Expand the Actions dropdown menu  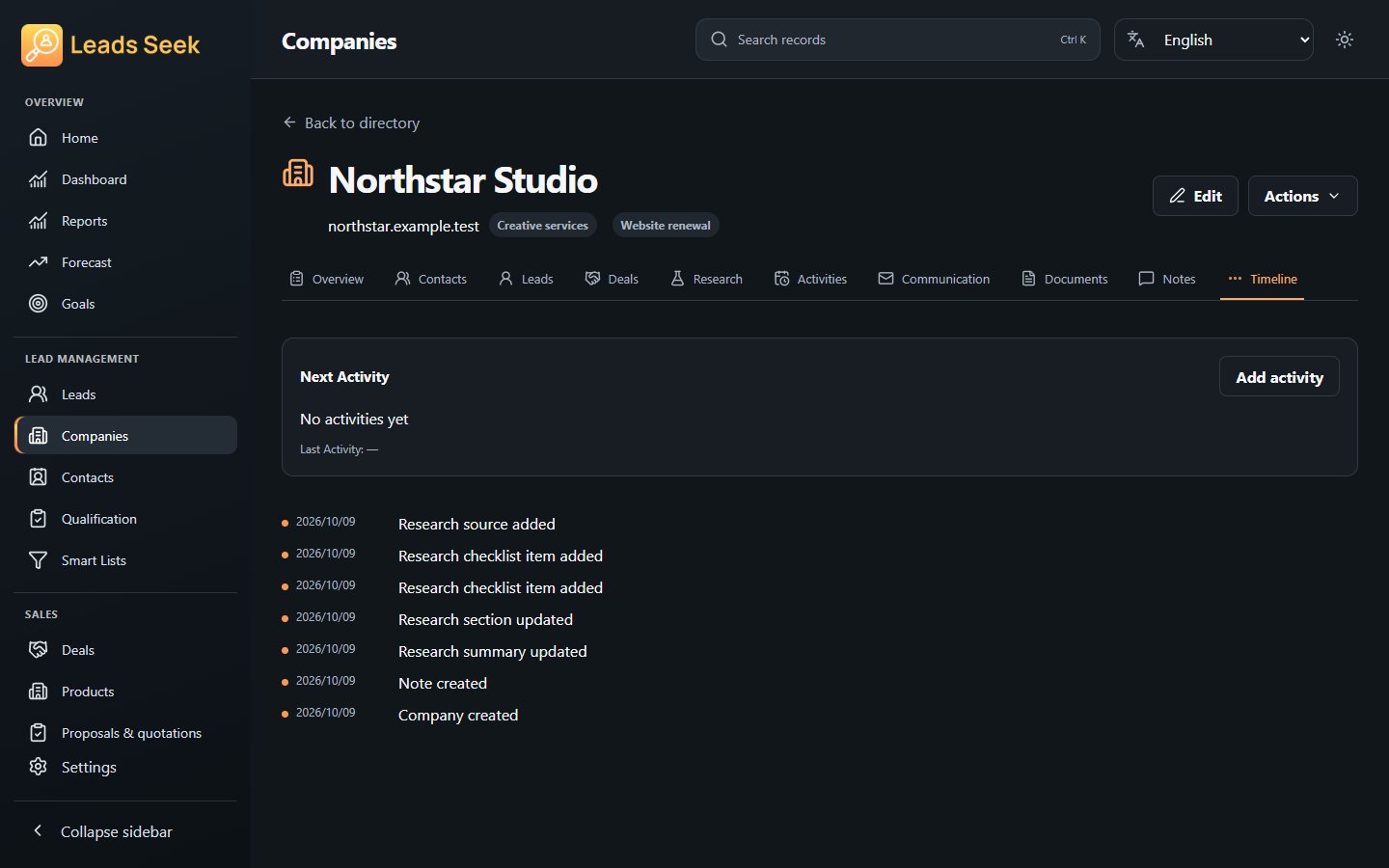(1302, 196)
